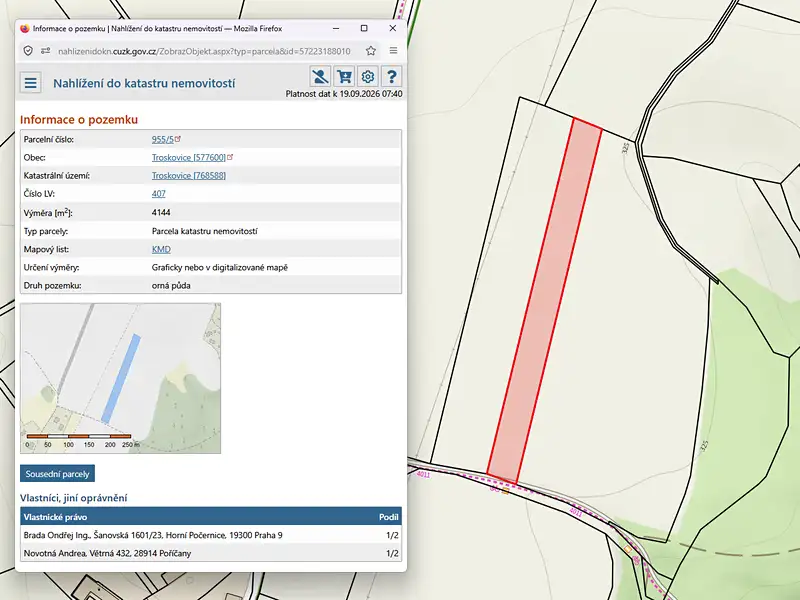This screenshot has width=800, height=600.
Task: Open the Firefox application menu
Action: point(393,51)
